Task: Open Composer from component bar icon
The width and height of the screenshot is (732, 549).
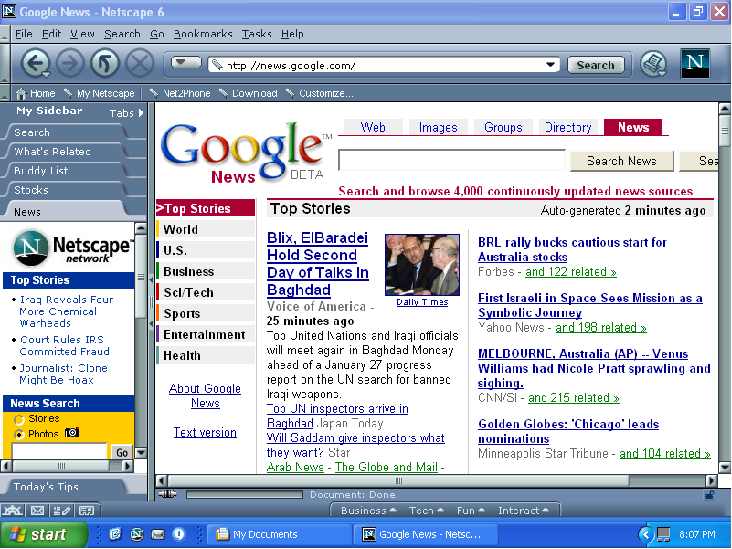Action: (62, 510)
